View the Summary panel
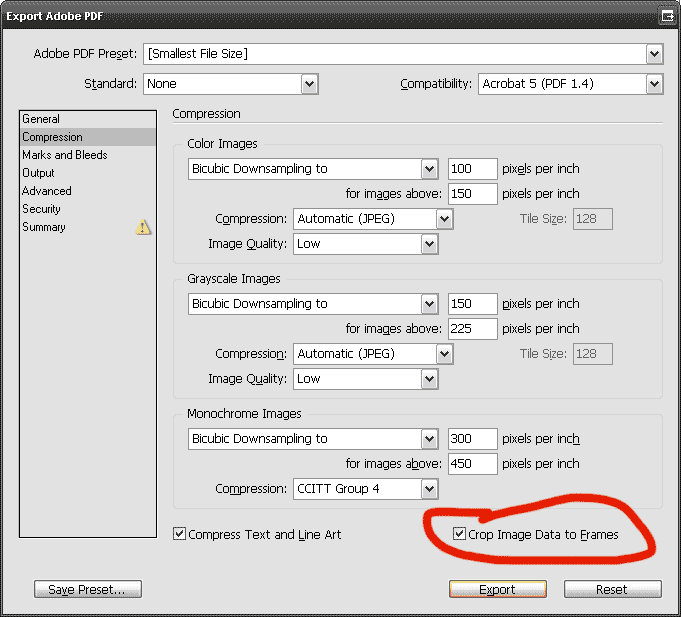The height and width of the screenshot is (617, 681). point(88,227)
